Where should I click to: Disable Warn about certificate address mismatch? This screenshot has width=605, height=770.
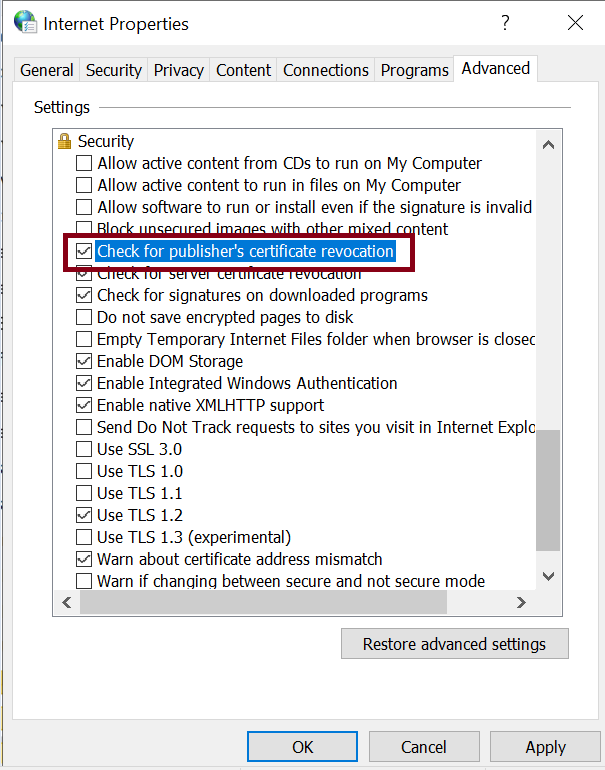coord(85,559)
